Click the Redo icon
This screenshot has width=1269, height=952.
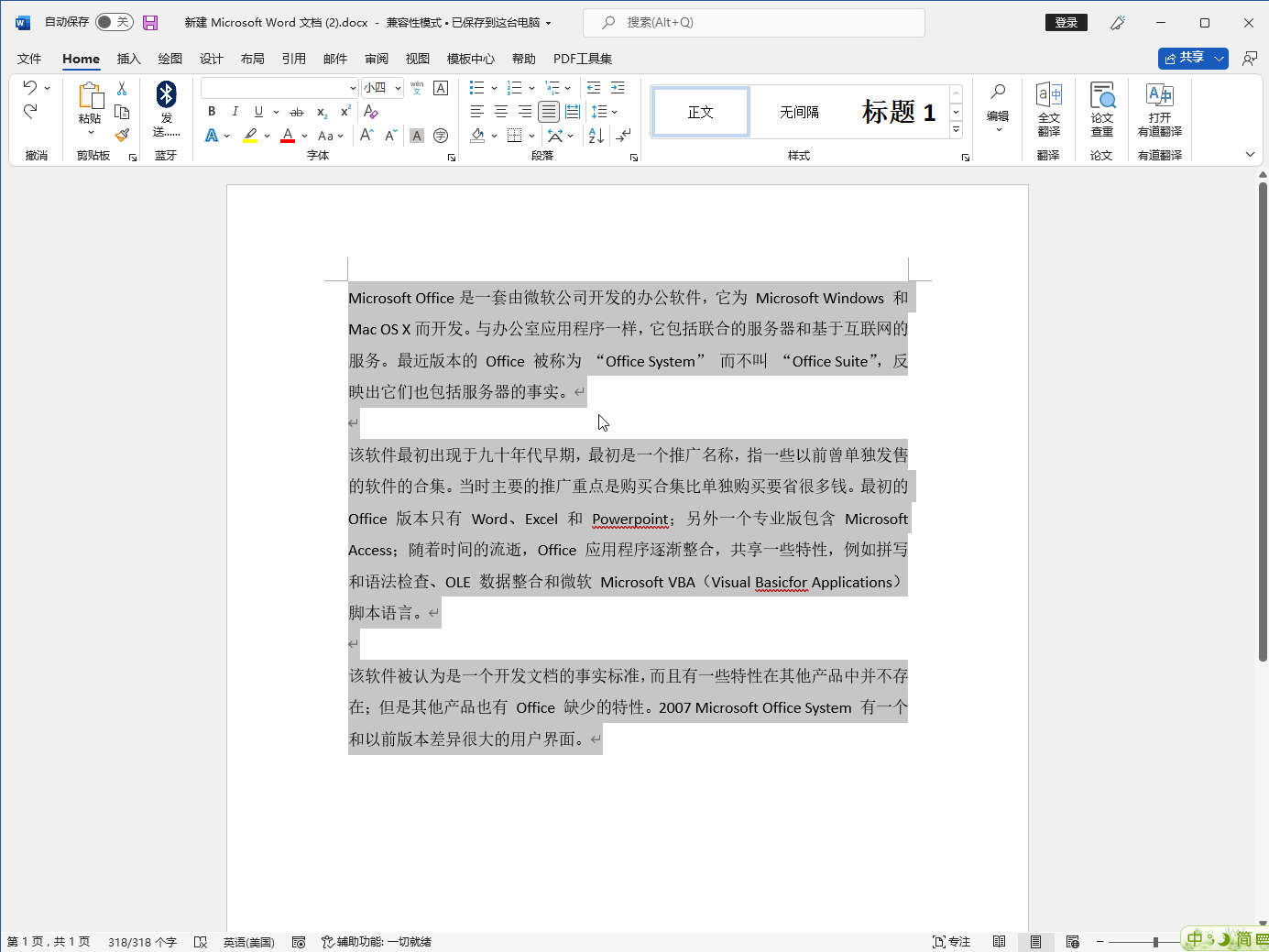(30, 112)
